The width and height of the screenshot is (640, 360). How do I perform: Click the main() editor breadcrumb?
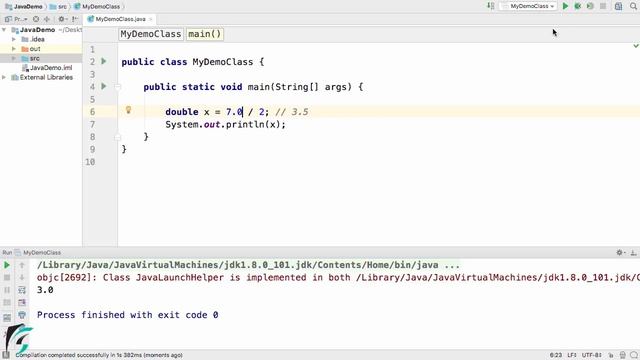204,34
